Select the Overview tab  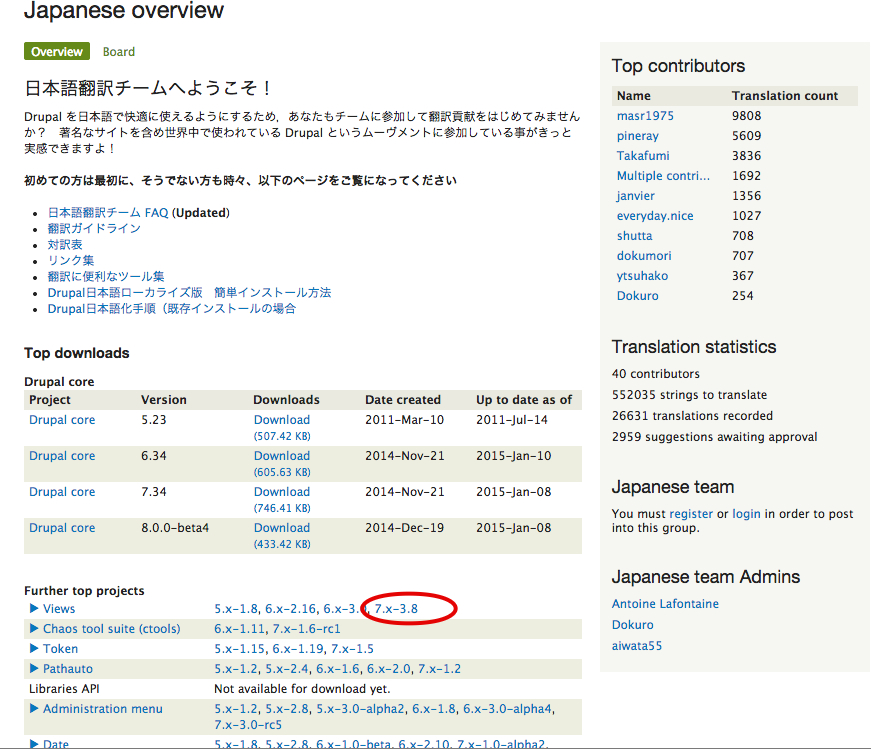point(56,51)
